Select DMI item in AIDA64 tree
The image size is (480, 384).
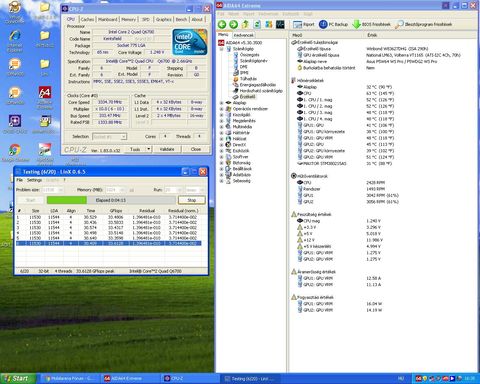[244, 67]
